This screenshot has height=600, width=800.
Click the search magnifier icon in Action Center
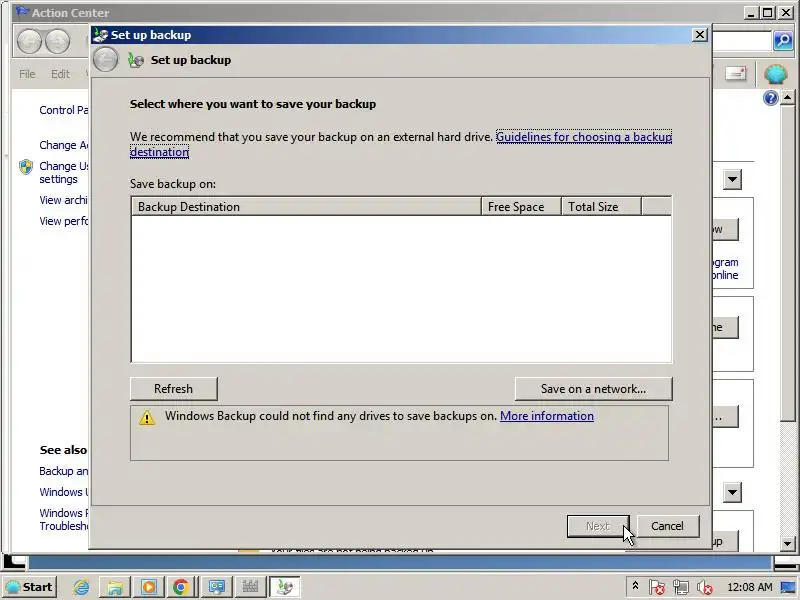[x=783, y=41]
